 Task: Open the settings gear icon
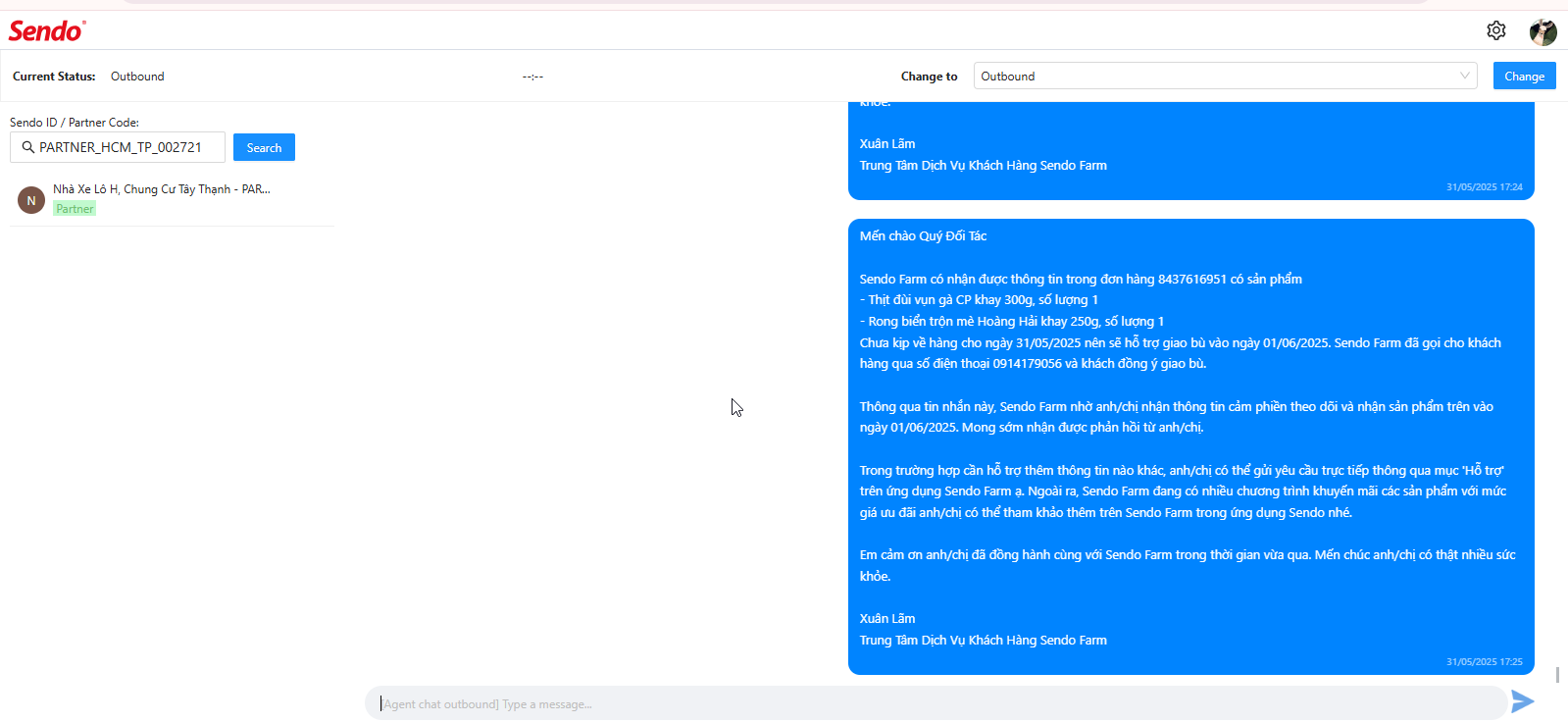click(1495, 30)
